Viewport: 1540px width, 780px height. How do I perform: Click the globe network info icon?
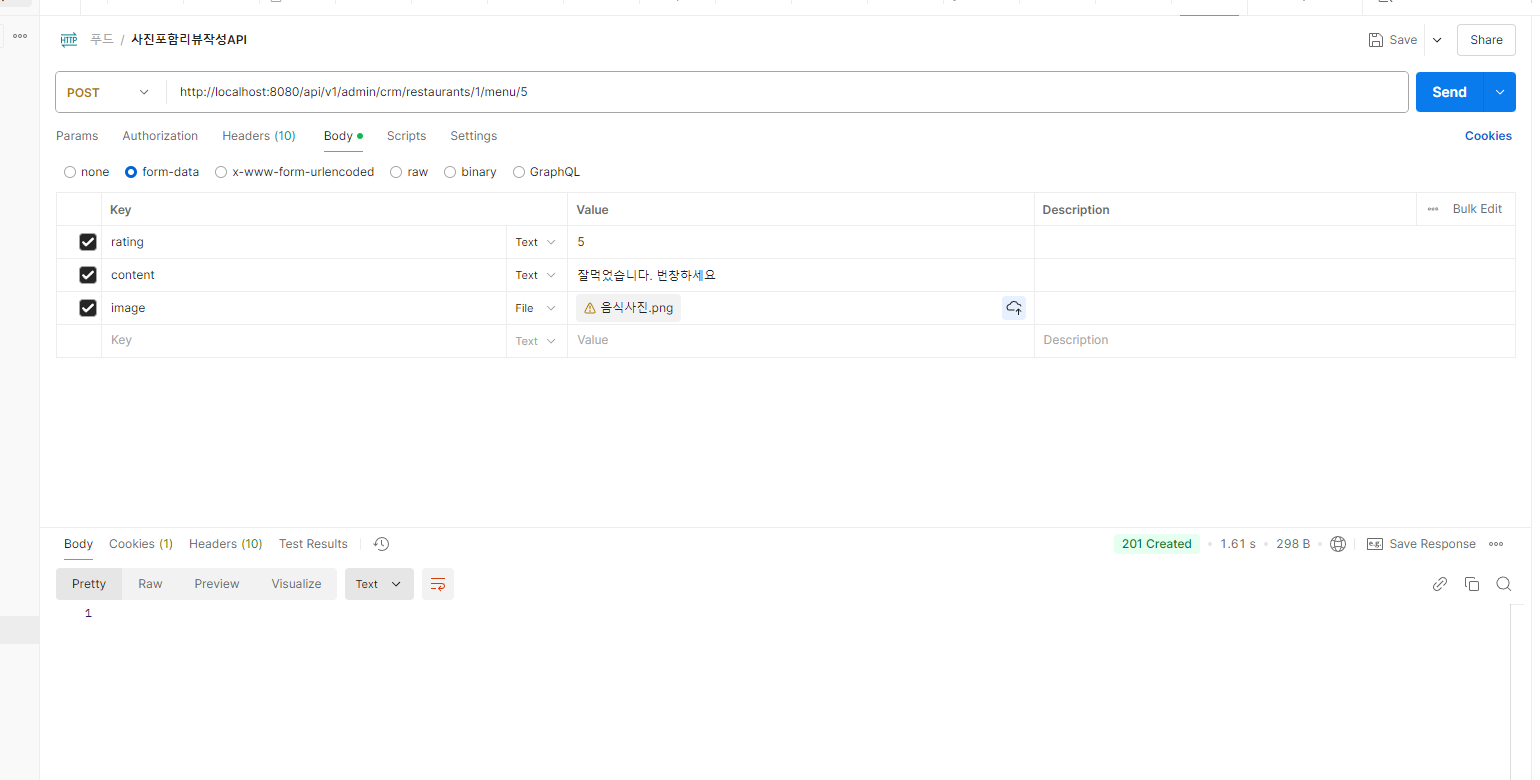1338,544
